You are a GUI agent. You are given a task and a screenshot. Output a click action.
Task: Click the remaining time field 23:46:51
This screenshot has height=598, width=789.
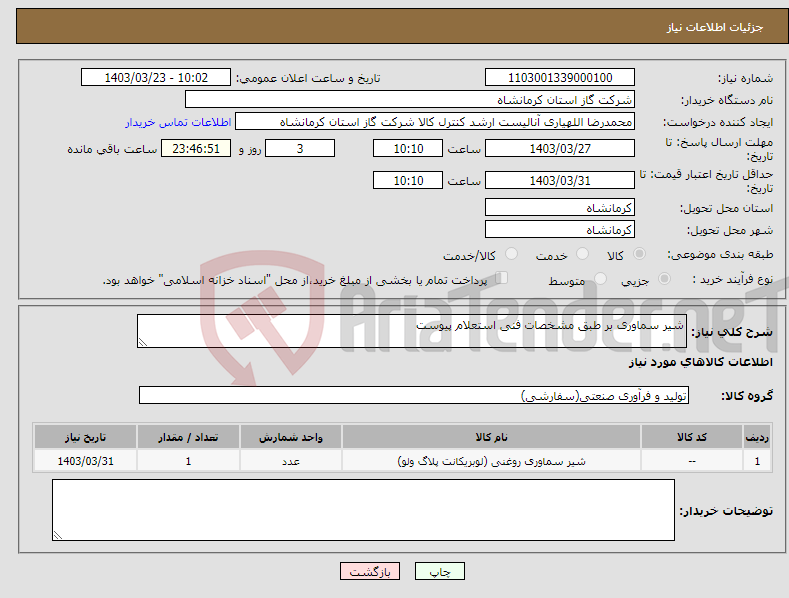click(x=196, y=148)
